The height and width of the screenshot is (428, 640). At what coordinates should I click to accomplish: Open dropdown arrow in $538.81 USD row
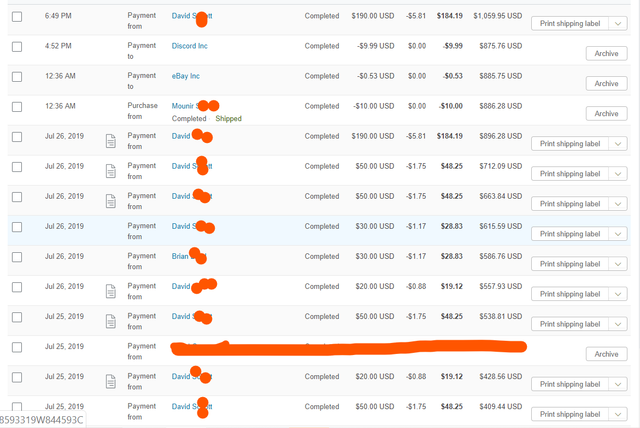618,324
